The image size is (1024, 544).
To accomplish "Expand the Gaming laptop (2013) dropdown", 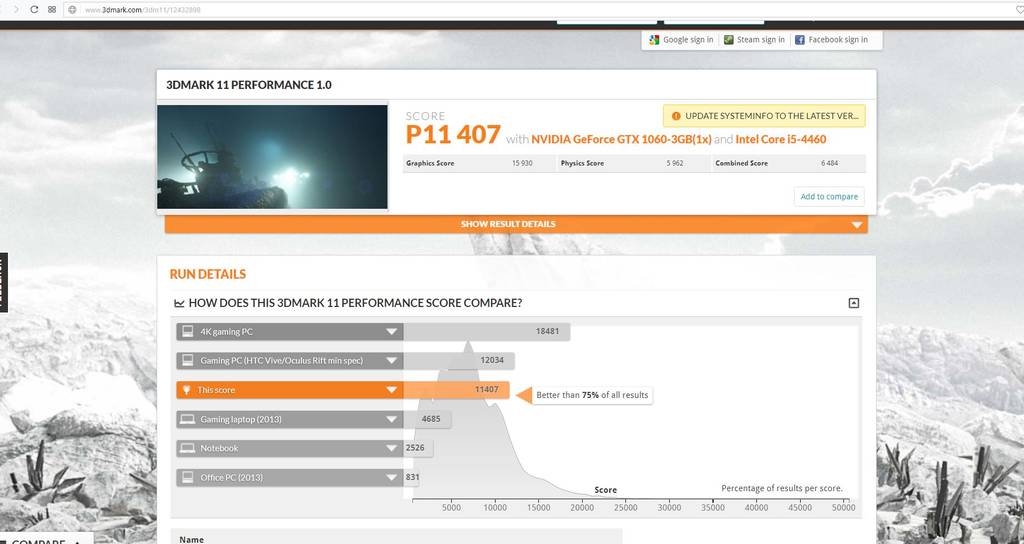I will pyautogui.click(x=391, y=419).
